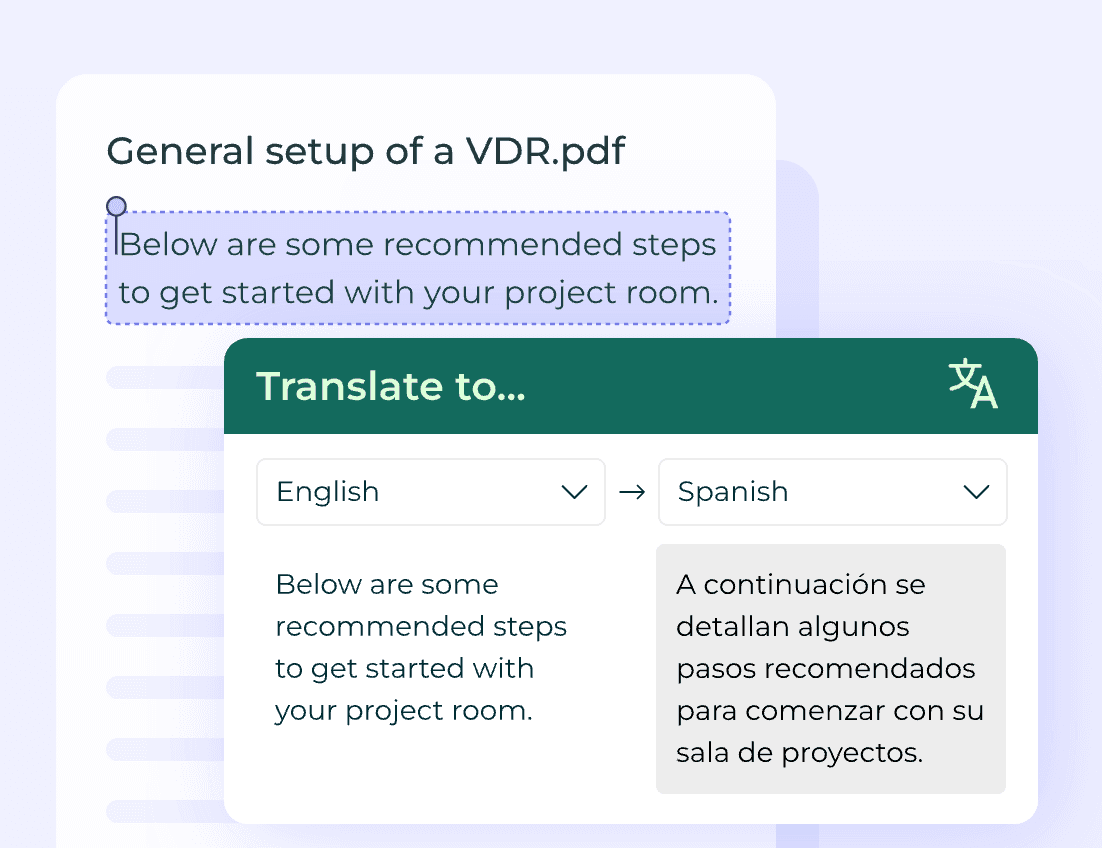Expand the Spanish dropdown chevron

(975, 492)
